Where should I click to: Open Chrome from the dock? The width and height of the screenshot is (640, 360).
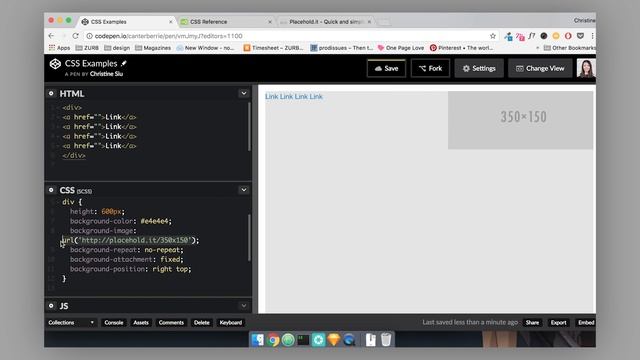273,340
